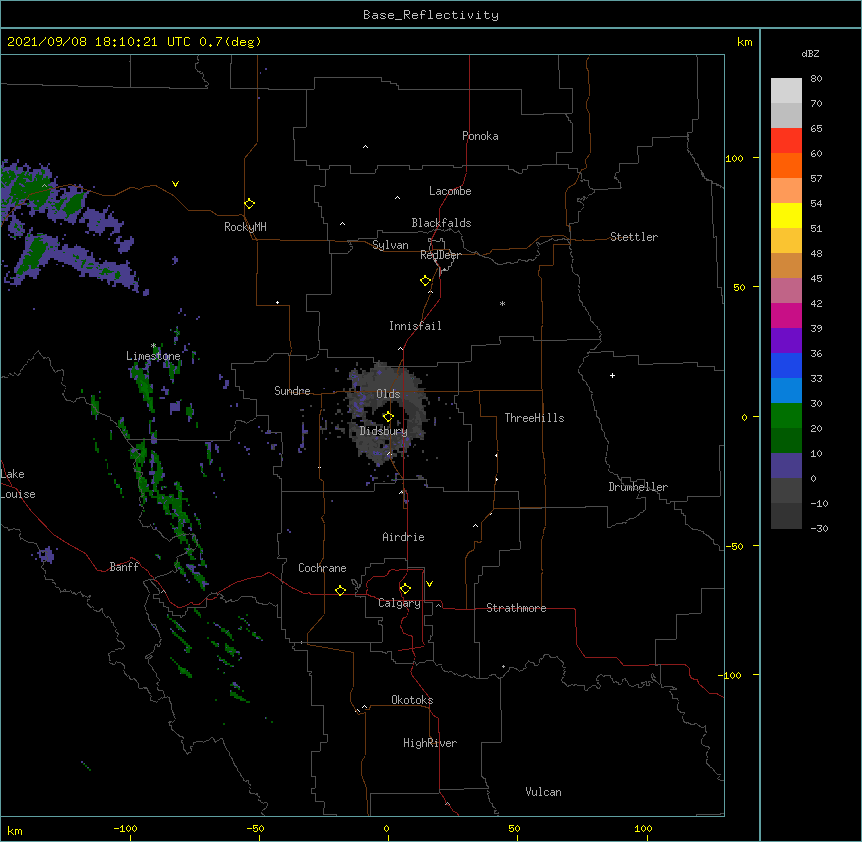Click the dBZ legend heading

(810, 54)
